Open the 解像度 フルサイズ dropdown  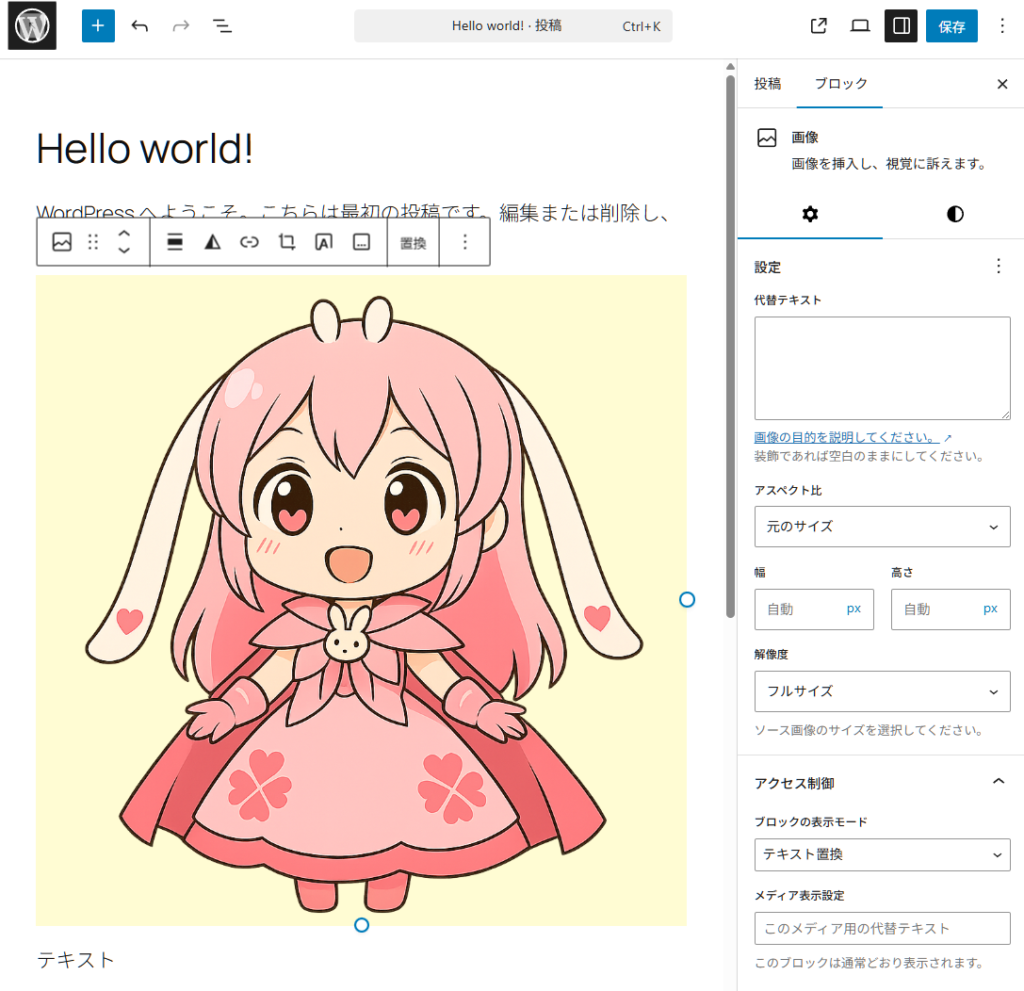click(x=882, y=691)
